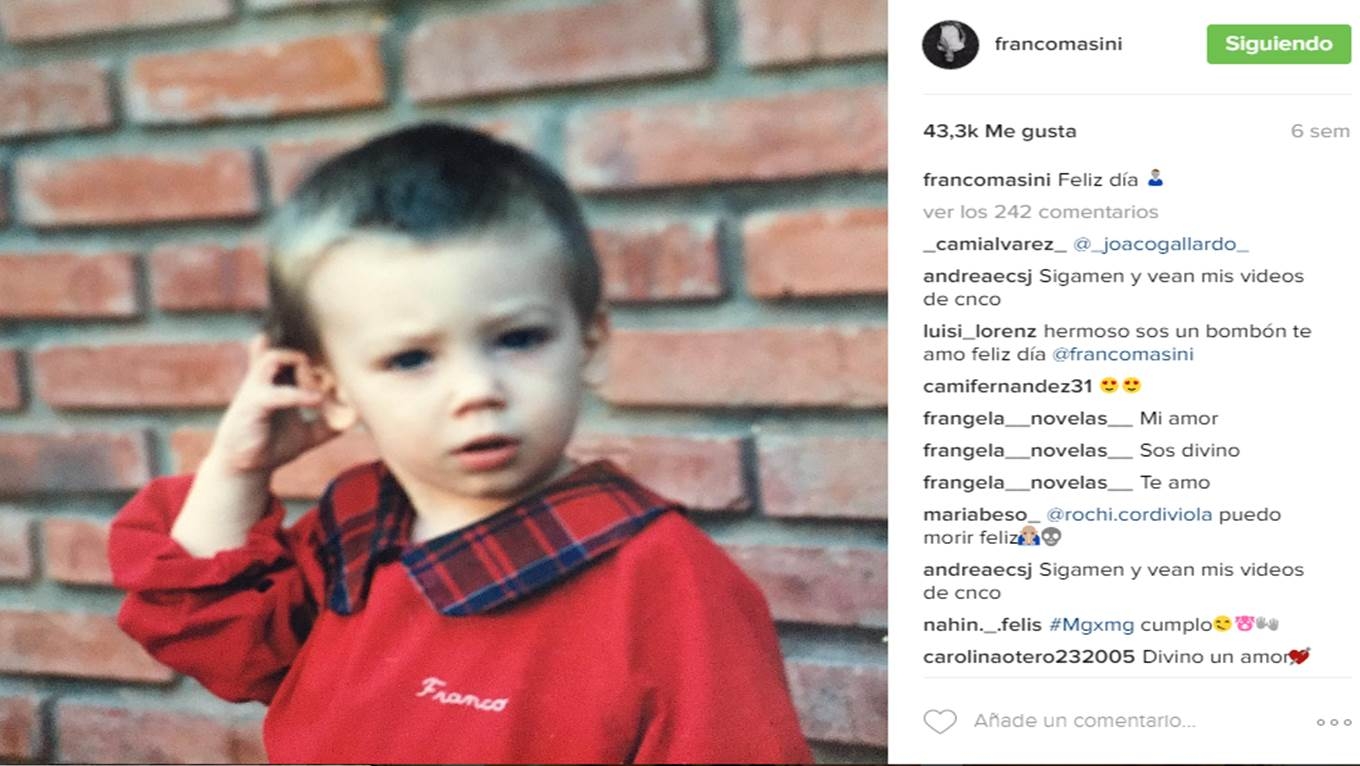The height and width of the screenshot is (766, 1360).
Task: Visit commenter _camialvarez_ profile
Action: click(994, 244)
